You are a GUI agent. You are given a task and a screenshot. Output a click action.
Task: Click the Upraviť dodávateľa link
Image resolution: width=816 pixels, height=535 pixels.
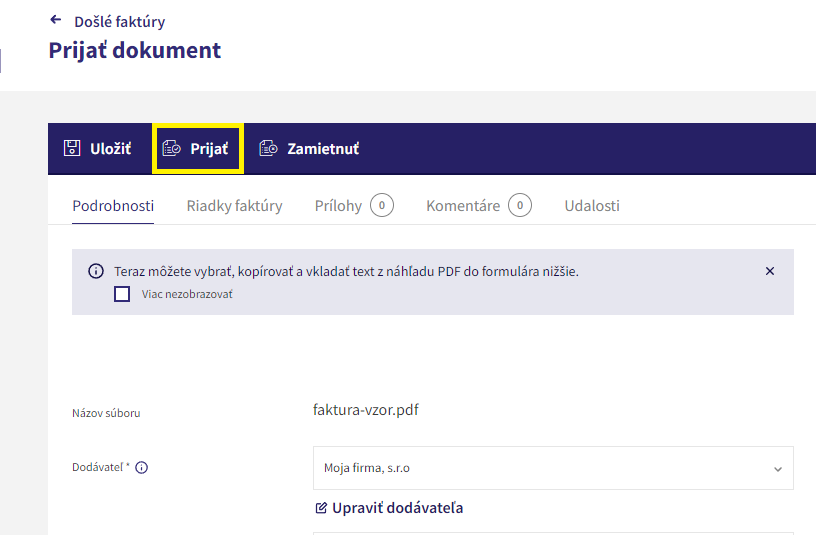point(389,508)
